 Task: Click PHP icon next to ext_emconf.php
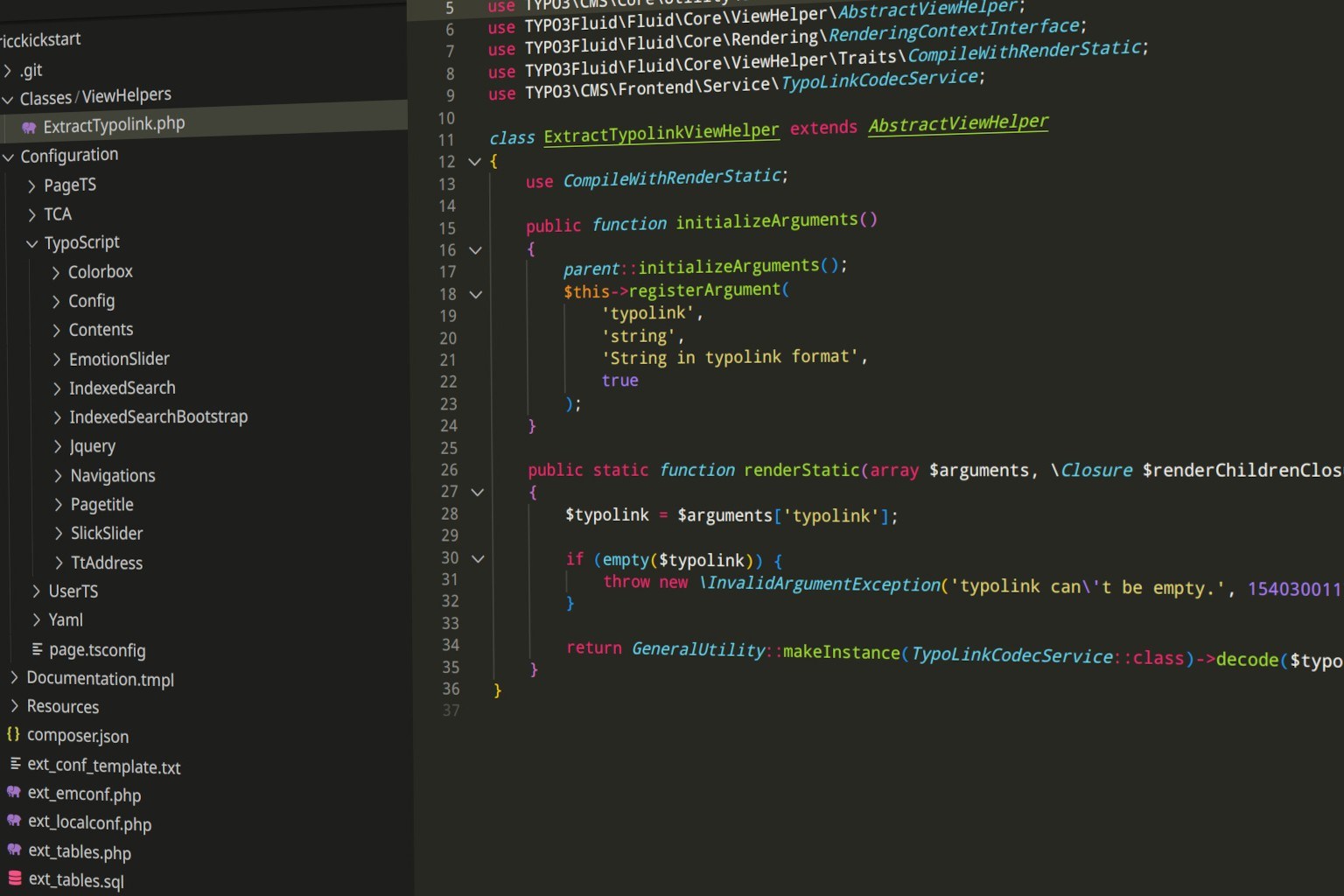(x=14, y=792)
